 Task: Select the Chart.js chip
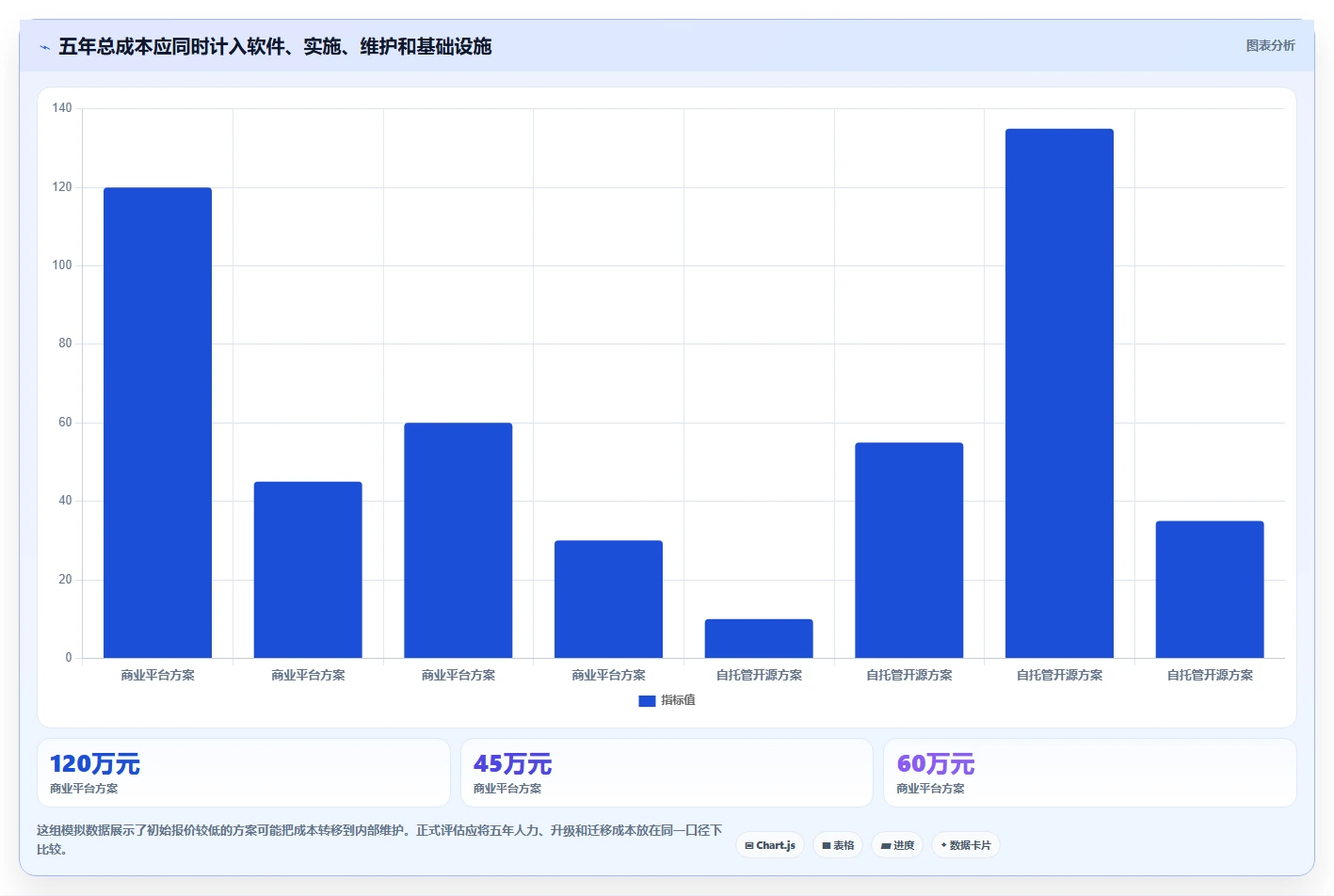(x=770, y=845)
